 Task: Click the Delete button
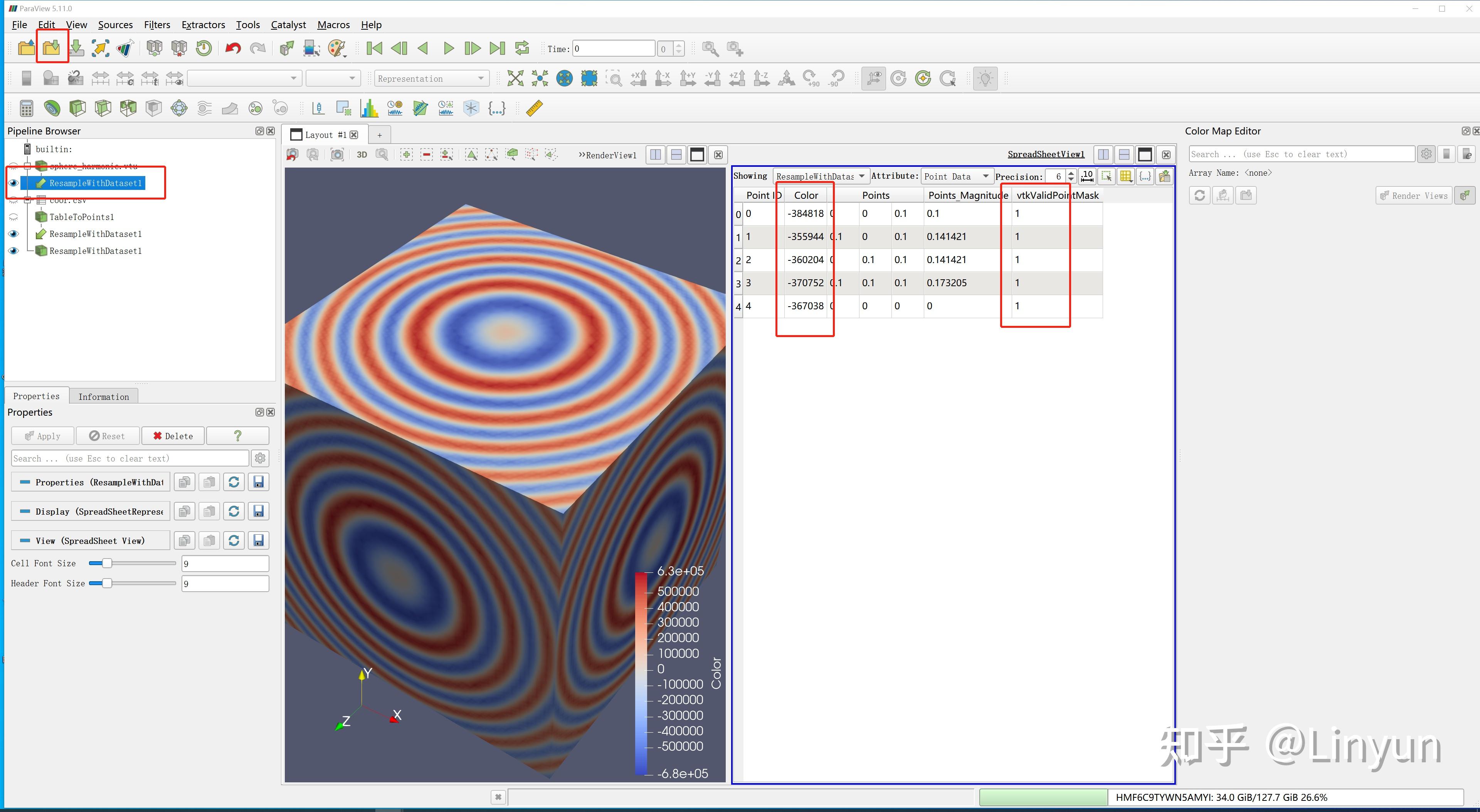click(173, 436)
